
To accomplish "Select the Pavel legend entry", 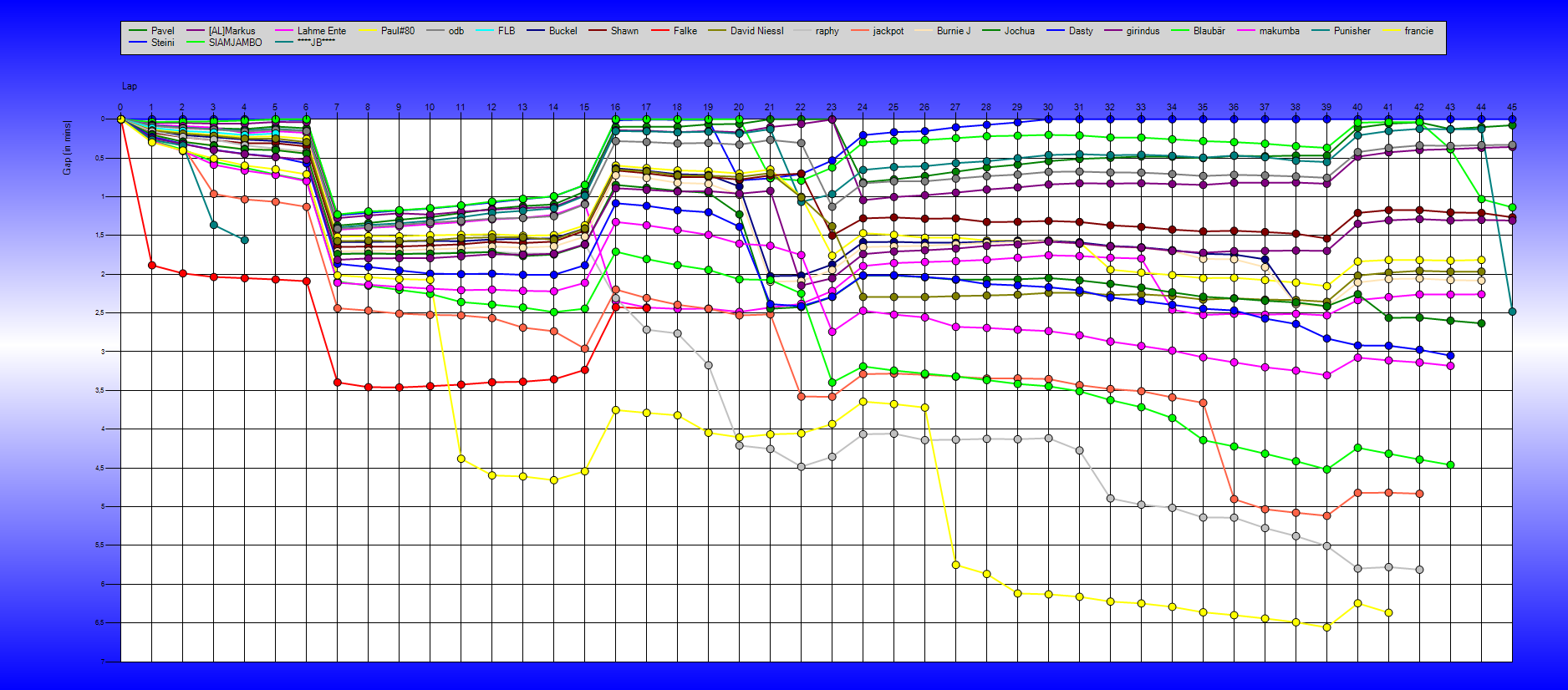I will pyautogui.click(x=163, y=31).
